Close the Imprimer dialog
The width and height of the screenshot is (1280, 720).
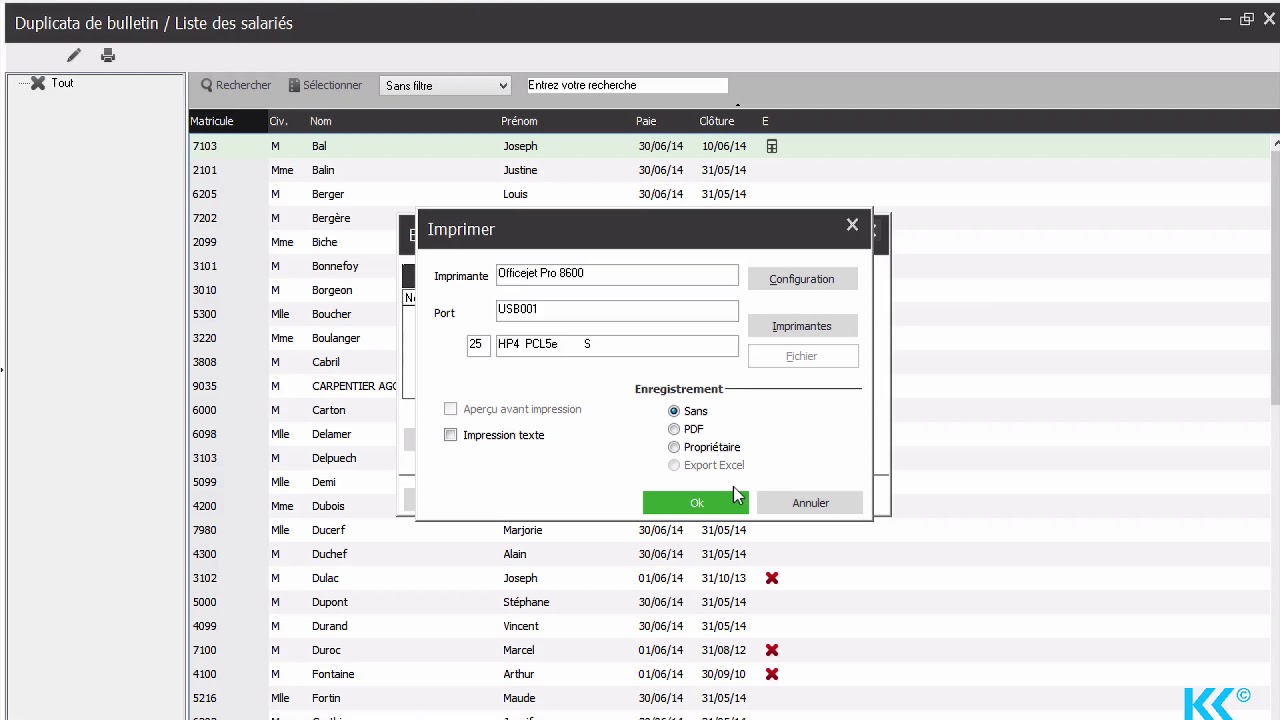852,225
